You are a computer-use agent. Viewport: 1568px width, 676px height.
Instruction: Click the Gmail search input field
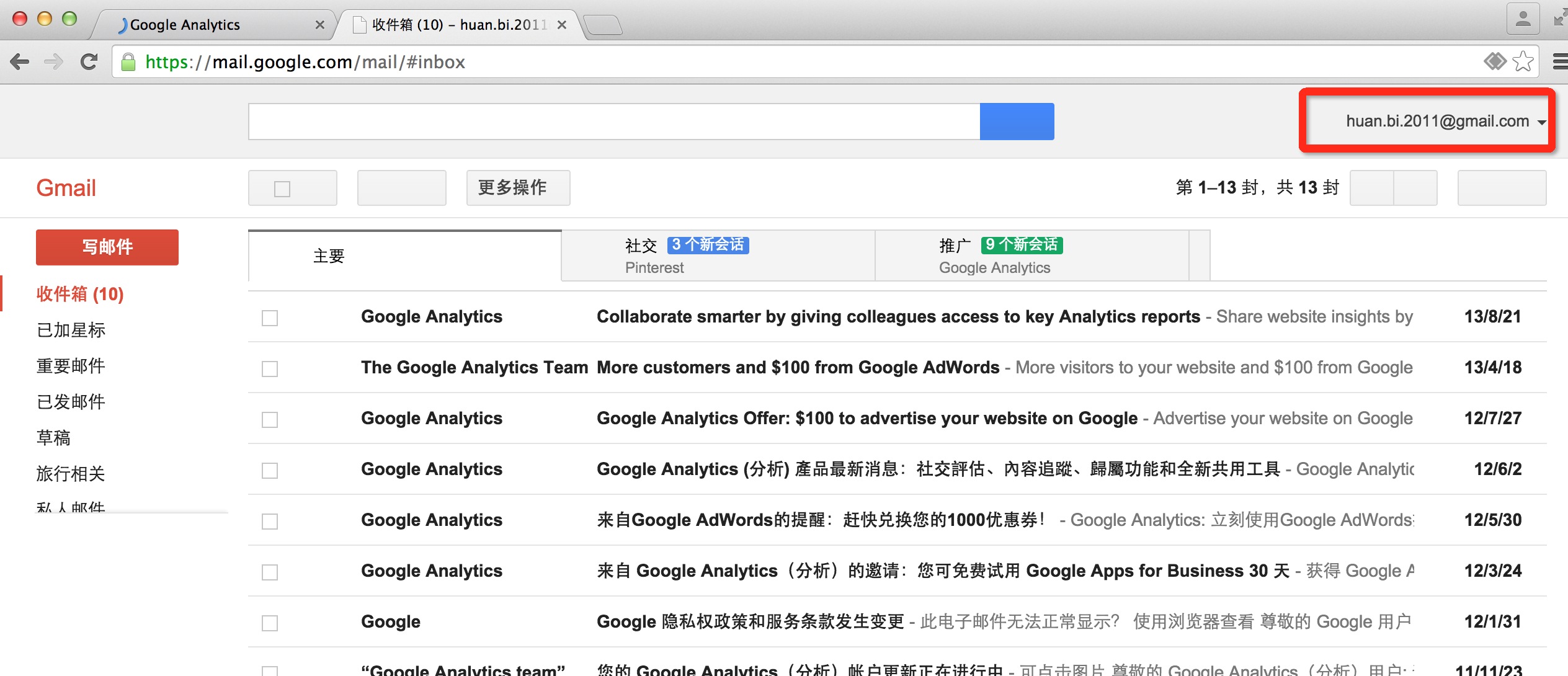tap(614, 122)
